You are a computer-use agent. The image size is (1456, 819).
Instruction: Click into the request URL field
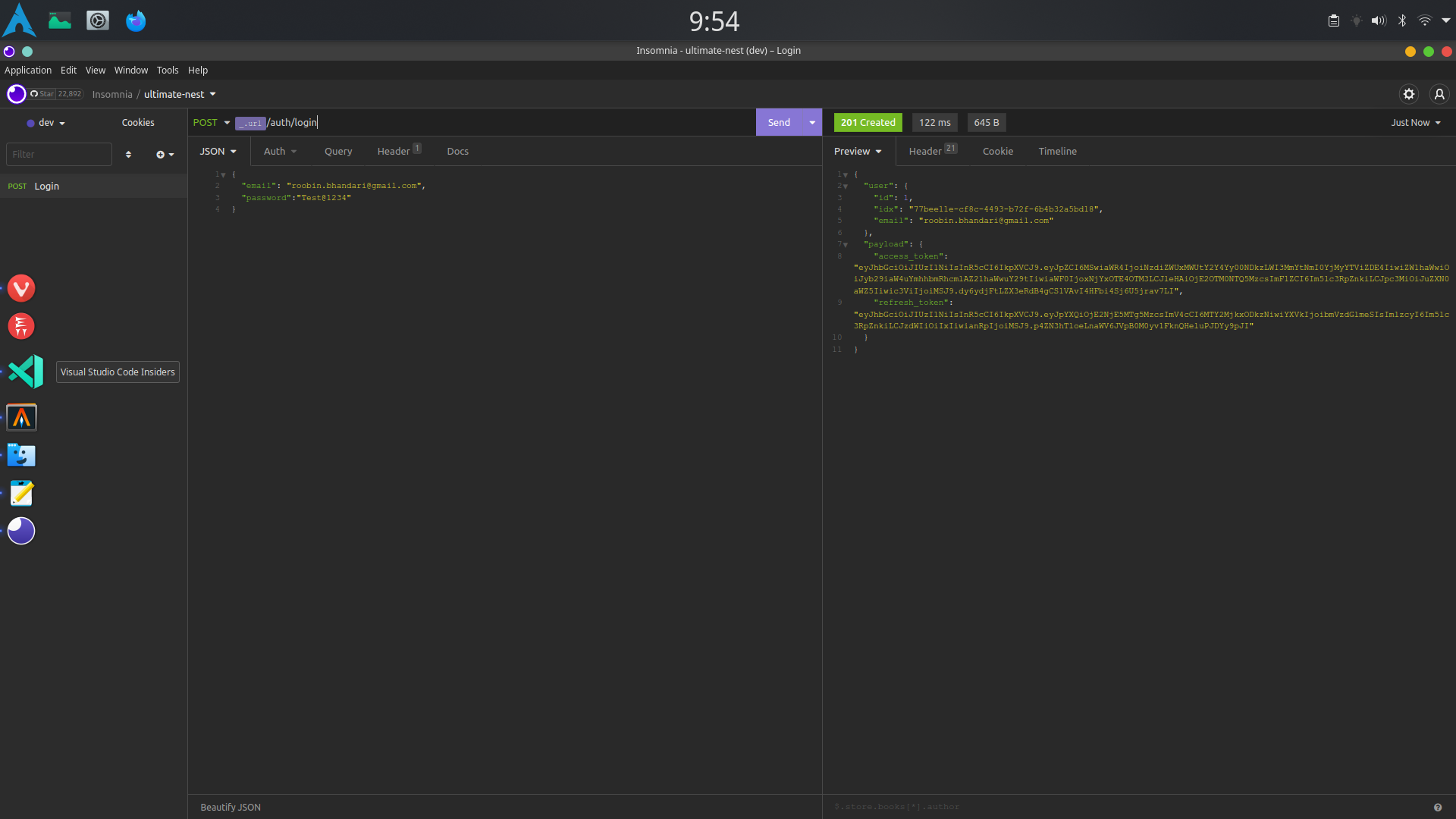pyautogui.click(x=493, y=122)
